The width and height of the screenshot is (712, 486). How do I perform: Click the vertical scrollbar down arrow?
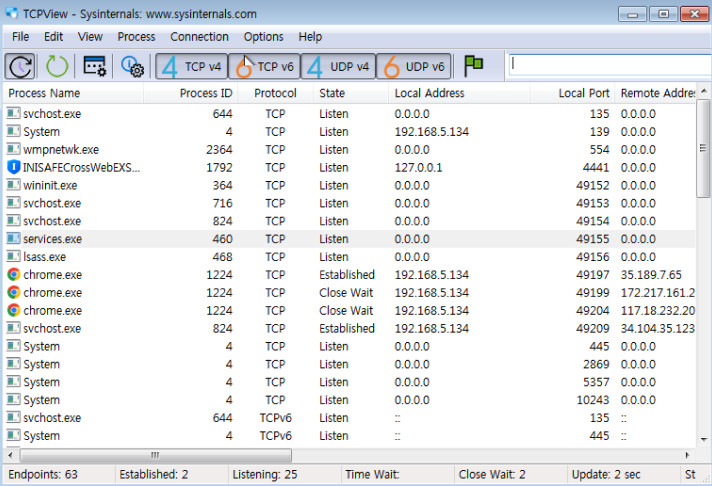(x=704, y=439)
